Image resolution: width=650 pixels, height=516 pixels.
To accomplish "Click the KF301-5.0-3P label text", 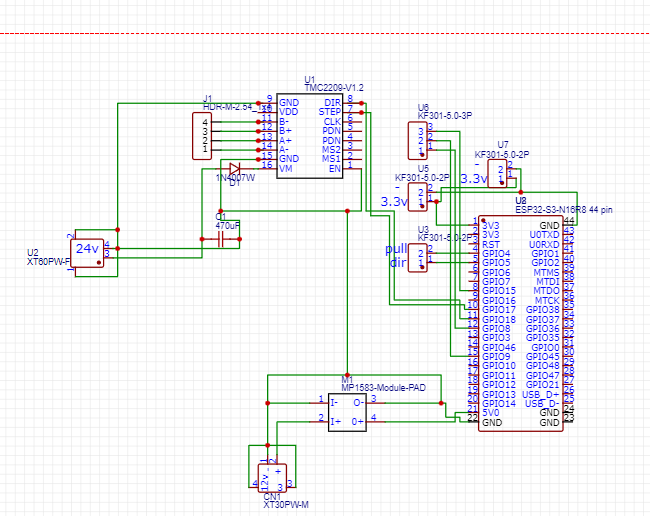I will tap(444, 116).
